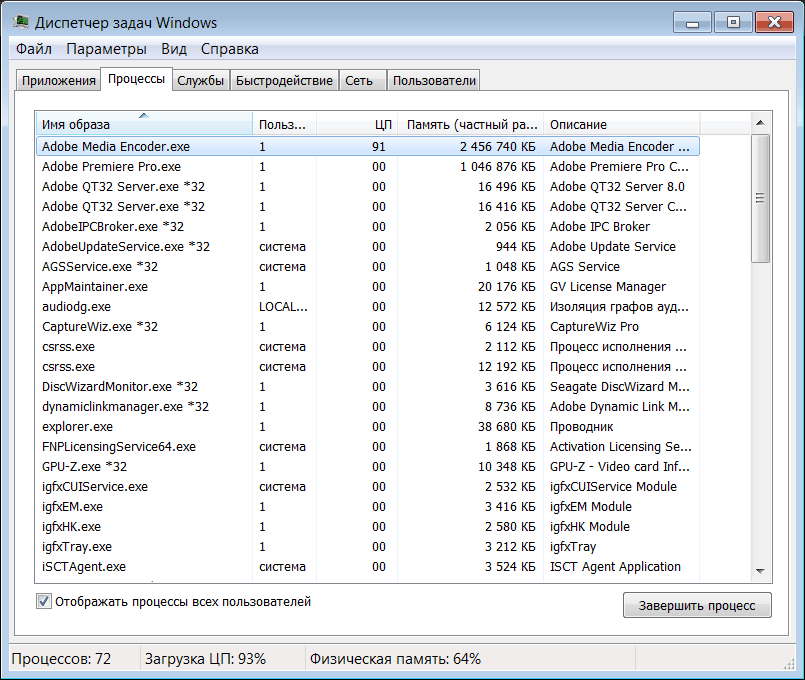Viewport: 805px width, 680px height.
Task: Sort by Память (частный ра... column header
Action: point(470,124)
